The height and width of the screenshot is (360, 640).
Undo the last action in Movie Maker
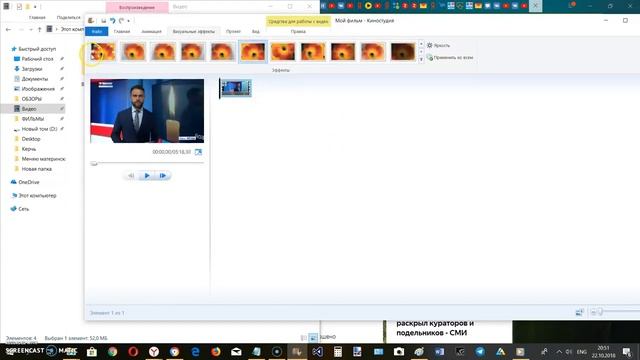pyautogui.click(x=113, y=21)
